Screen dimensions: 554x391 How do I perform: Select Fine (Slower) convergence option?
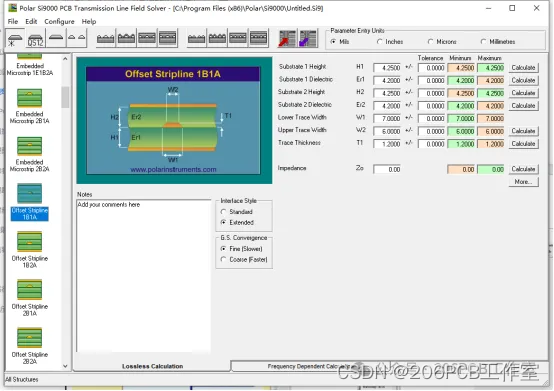[223, 249]
